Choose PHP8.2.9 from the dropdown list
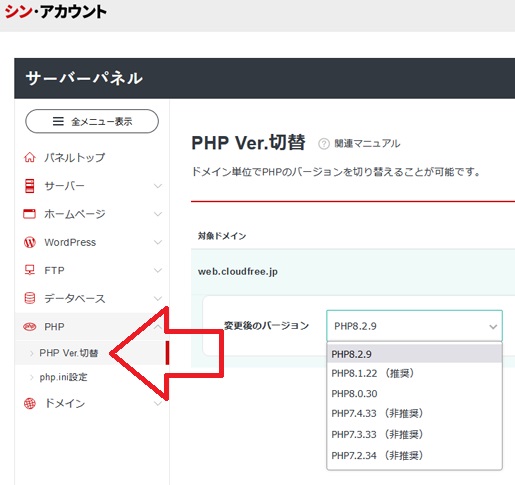This screenshot has height=485, width=515. [x=414, y=354]
